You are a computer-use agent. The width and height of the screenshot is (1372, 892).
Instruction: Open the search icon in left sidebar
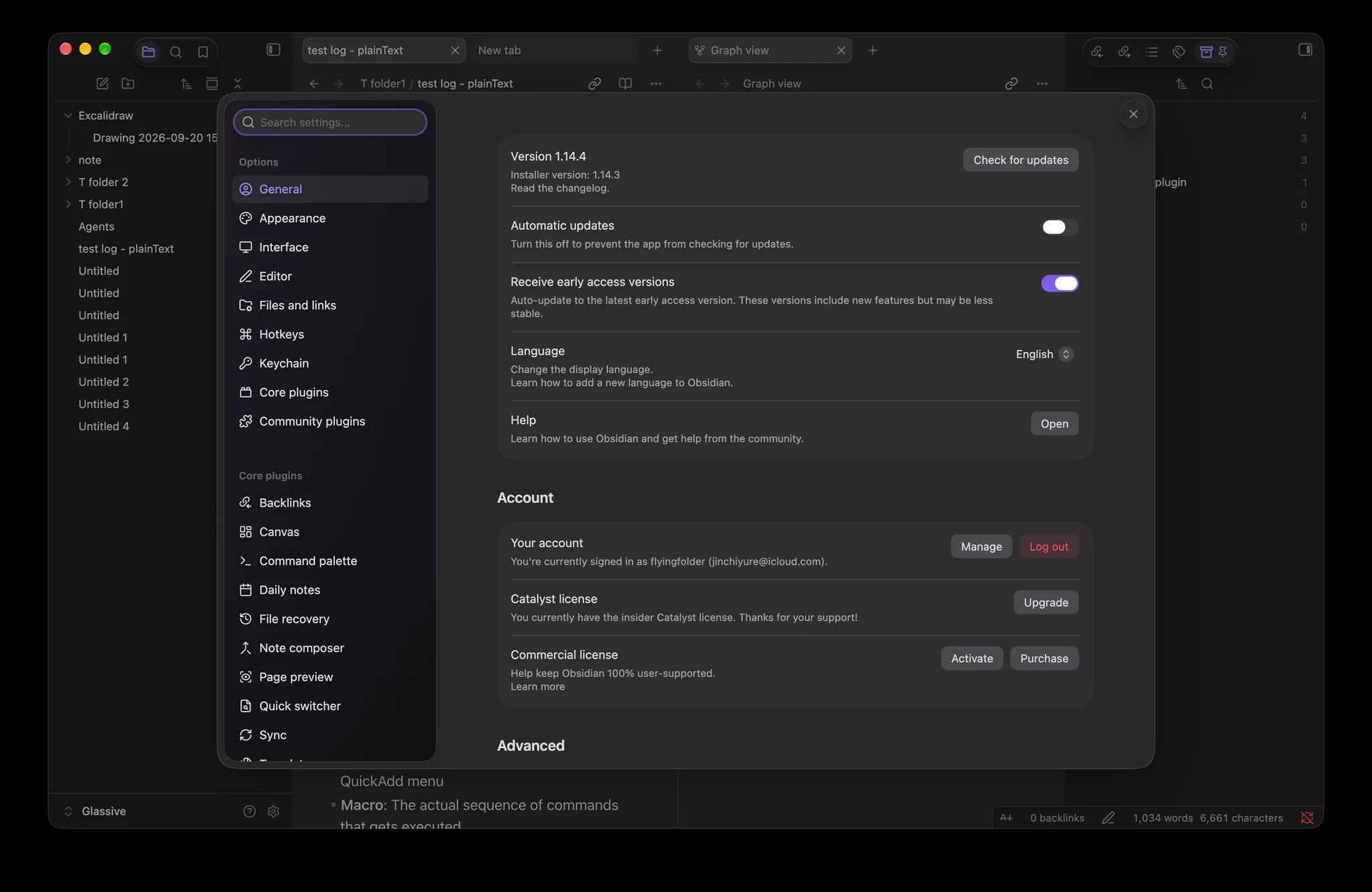[x=176, y=52]
